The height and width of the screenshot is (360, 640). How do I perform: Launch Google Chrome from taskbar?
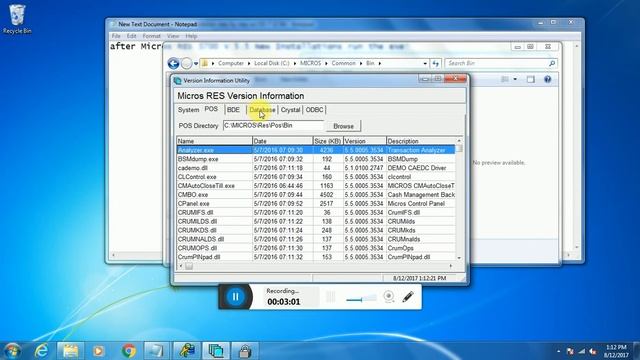129,351
